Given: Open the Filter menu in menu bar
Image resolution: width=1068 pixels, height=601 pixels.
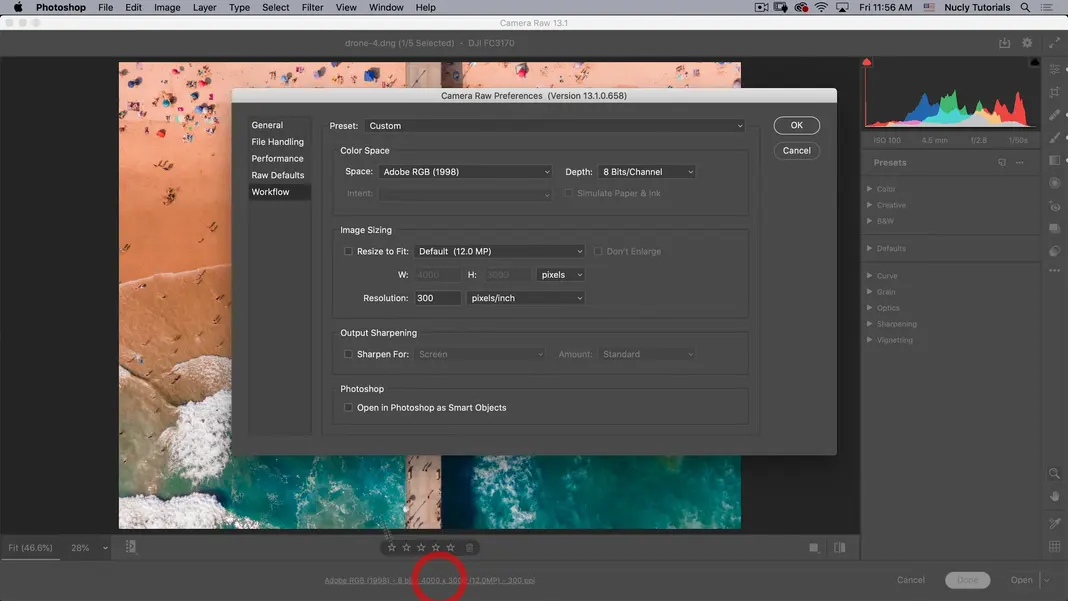Looking at the screenshot, I should coord(312,7).
